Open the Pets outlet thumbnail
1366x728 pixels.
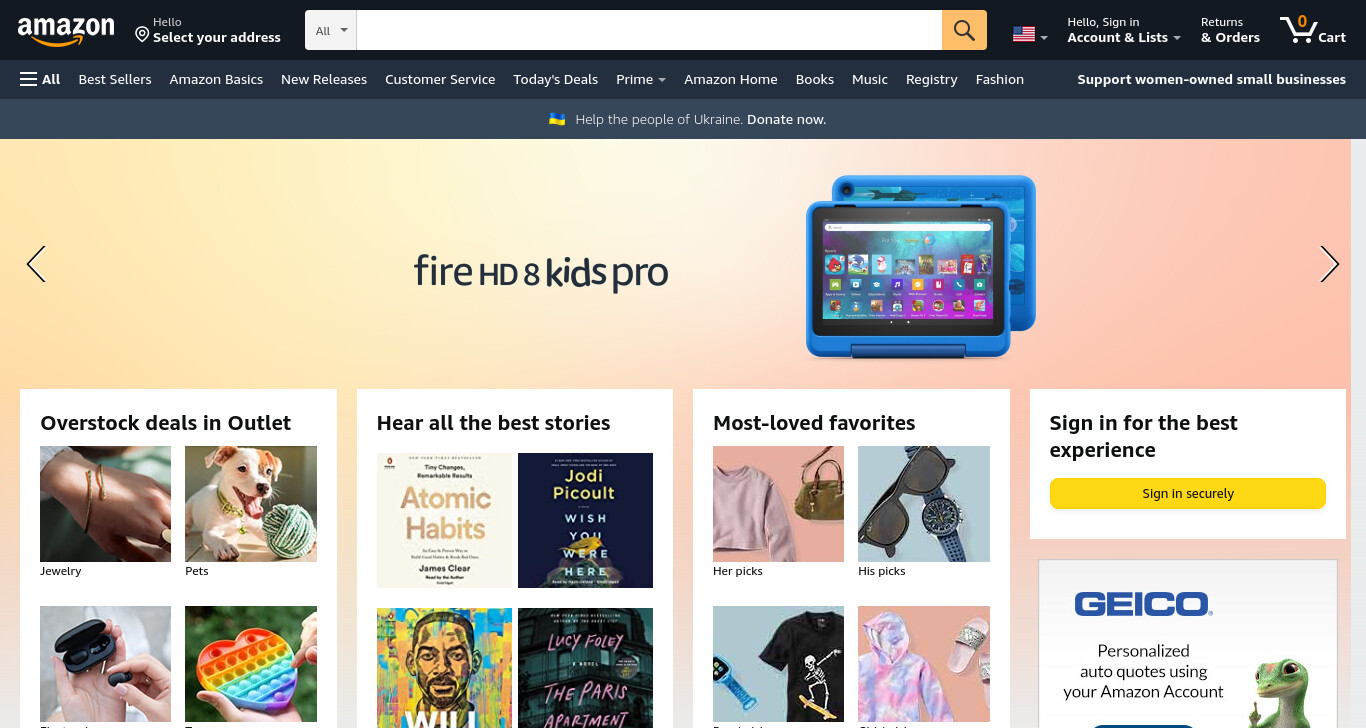(251, 504)
